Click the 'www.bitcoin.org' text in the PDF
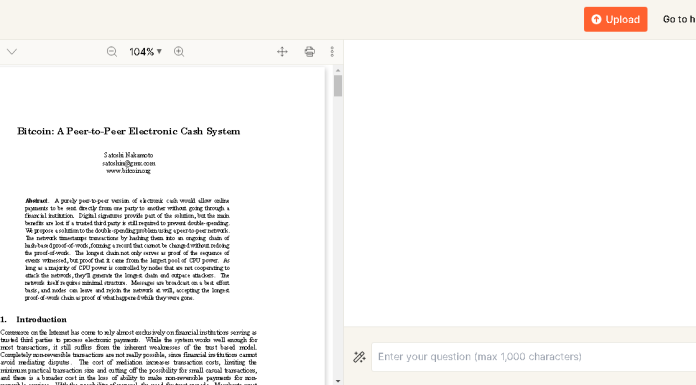This screenshot has height=385, width=696. coord(128,171)
